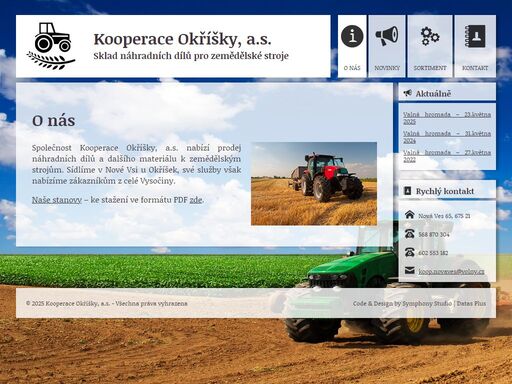
Task: Click the tractor logo icon
Action: tap(51, 46)
